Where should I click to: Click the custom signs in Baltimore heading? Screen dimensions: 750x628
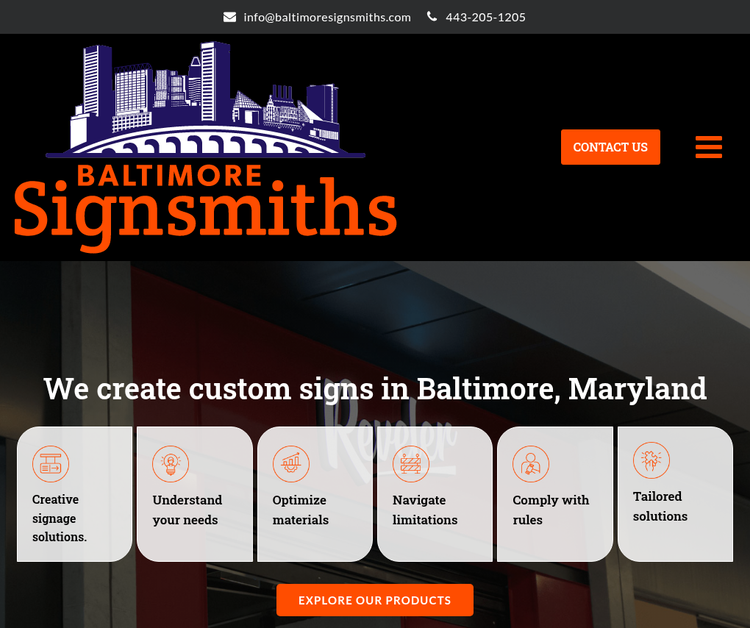pyautogui.click(x=375, y=389)
